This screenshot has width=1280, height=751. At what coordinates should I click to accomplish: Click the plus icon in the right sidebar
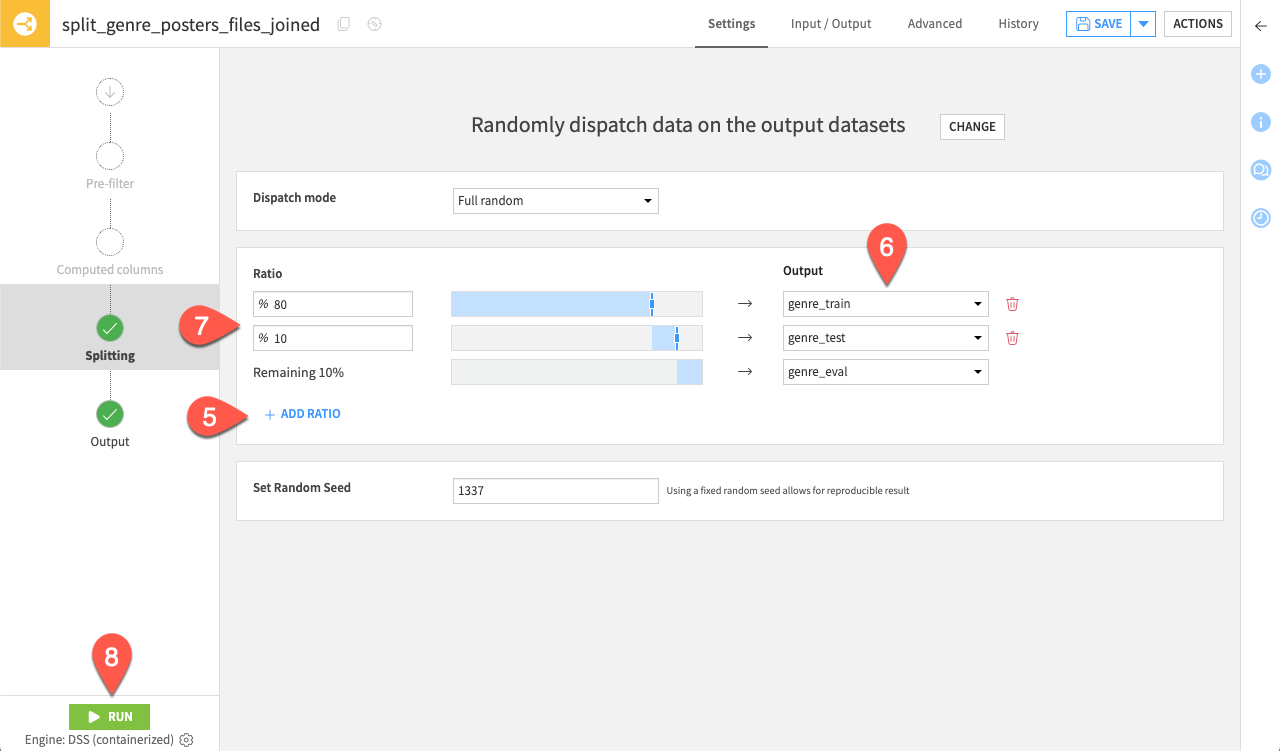[x=1260, y=74]
